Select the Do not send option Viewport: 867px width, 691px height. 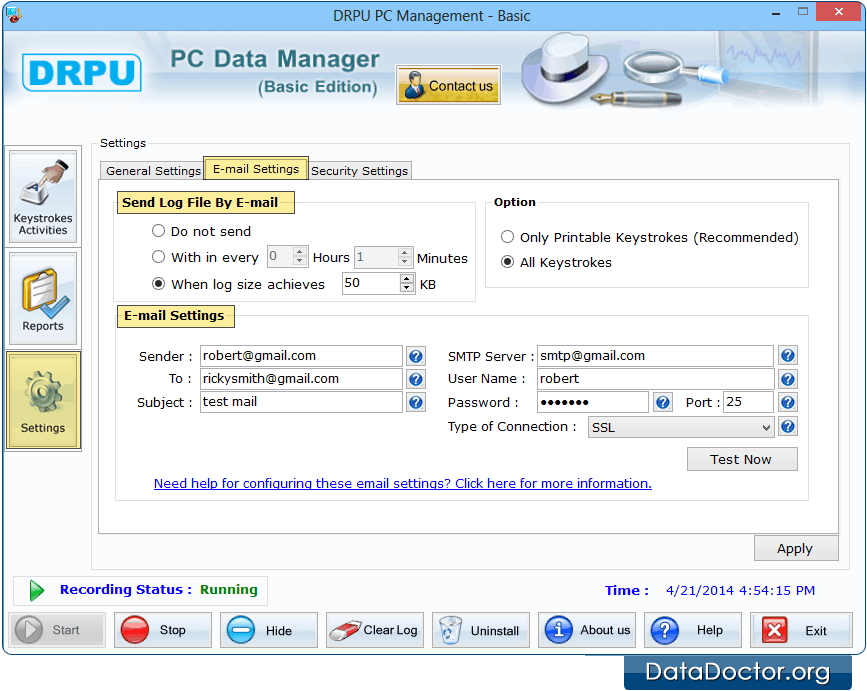158,231
